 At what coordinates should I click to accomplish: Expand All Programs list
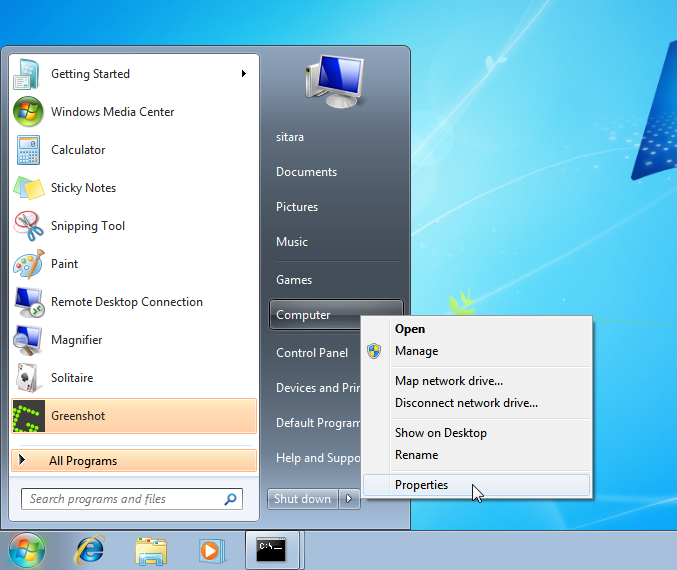[x=83, y=461]
